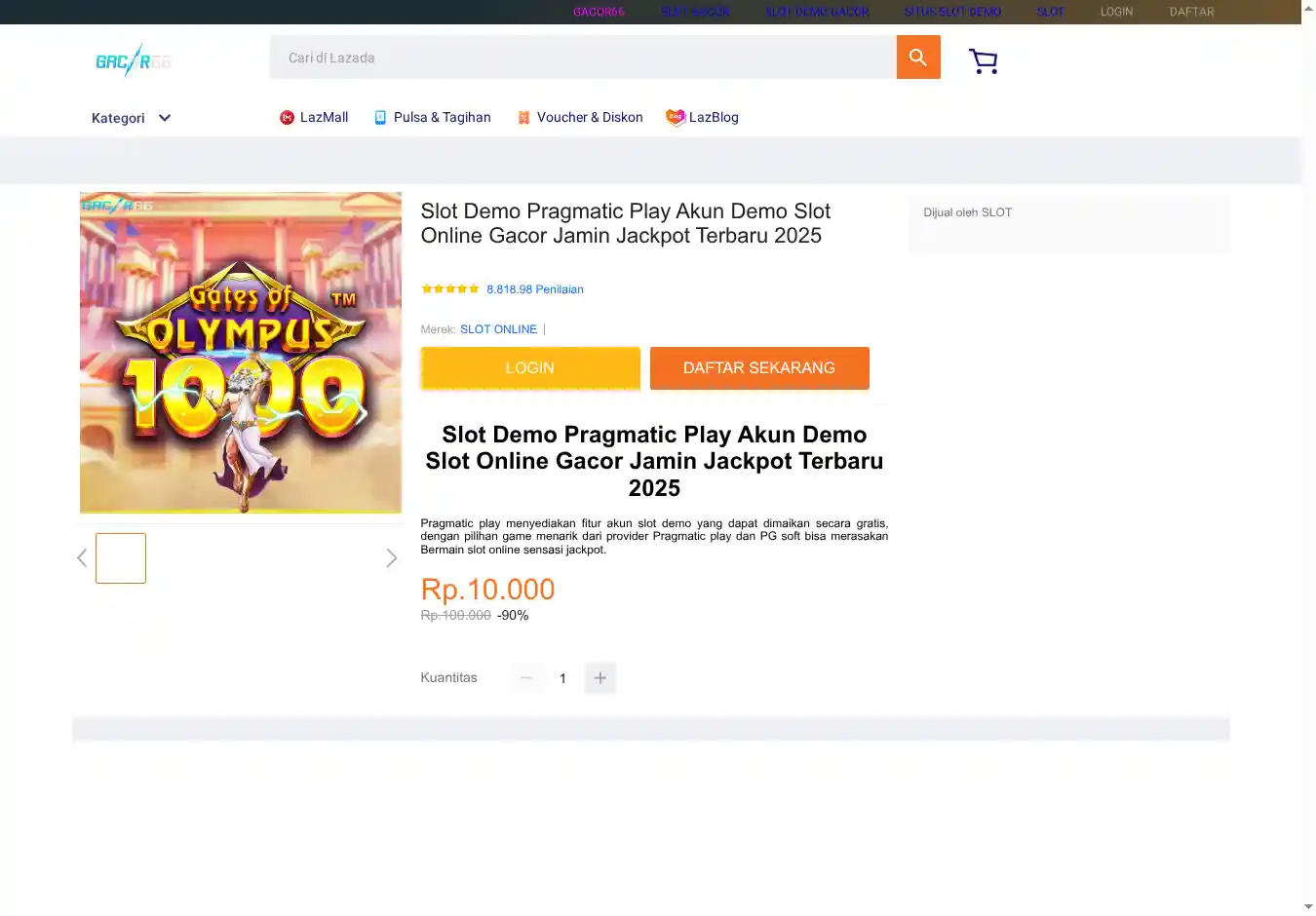Expand the Kategori dropdown chevron

point(165,118)
